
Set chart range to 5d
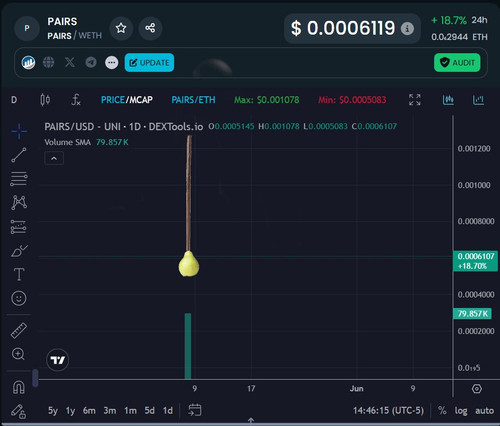click(x=150, y=410)
